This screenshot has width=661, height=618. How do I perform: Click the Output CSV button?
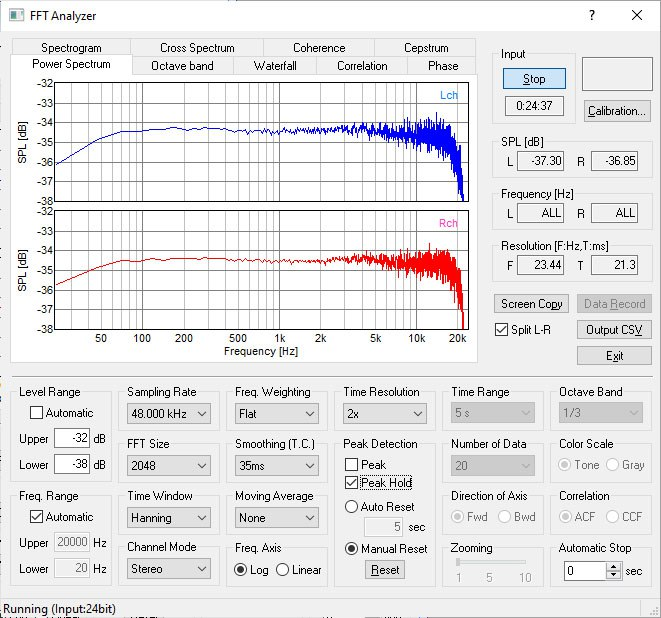pos(614,330)
